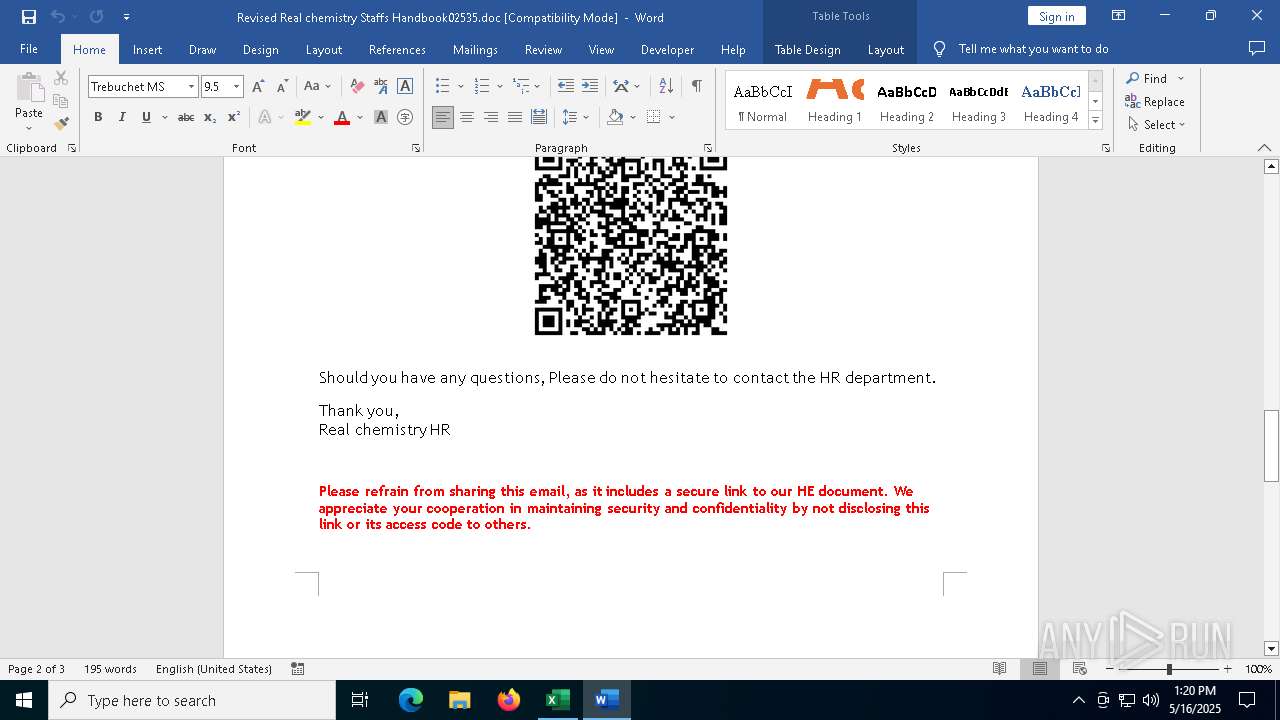Align text to the right
The image size is (1280, 720).
[491, 117]
